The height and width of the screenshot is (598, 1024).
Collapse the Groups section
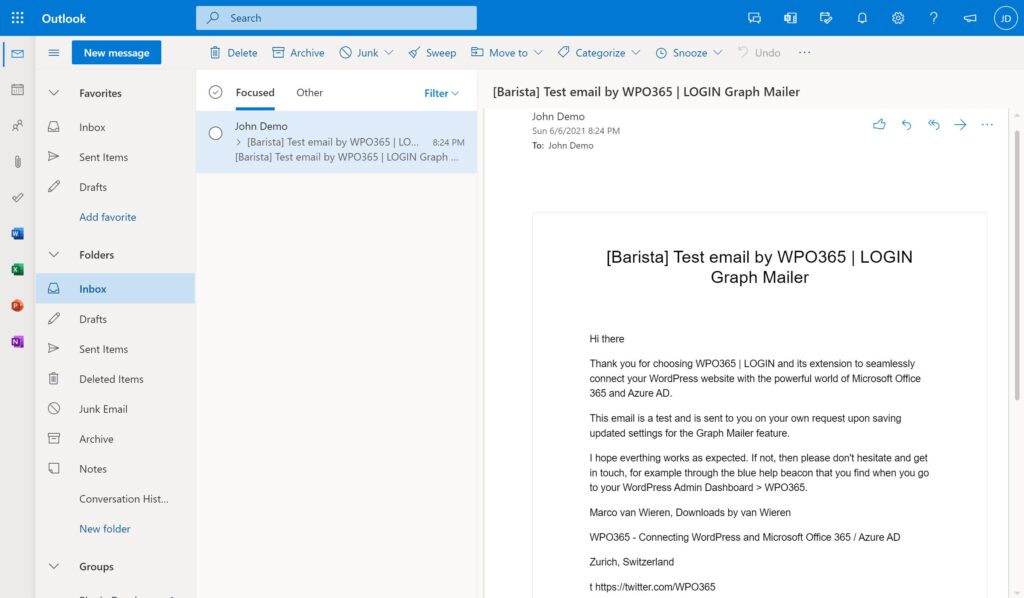(x=54, y=566)
